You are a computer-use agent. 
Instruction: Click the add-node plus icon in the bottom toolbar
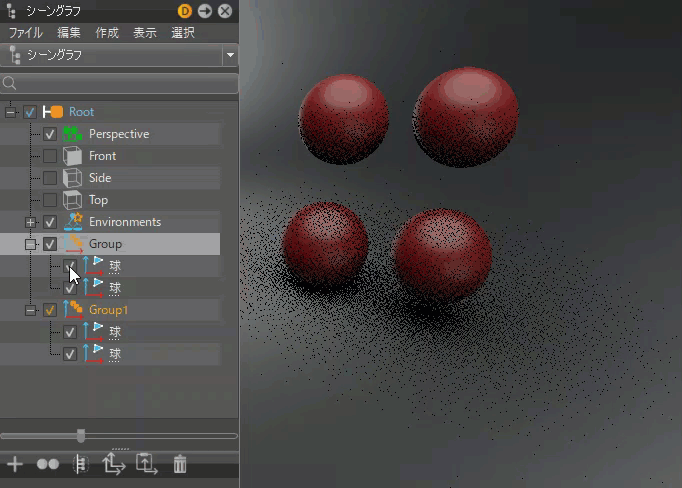(15, 464)
